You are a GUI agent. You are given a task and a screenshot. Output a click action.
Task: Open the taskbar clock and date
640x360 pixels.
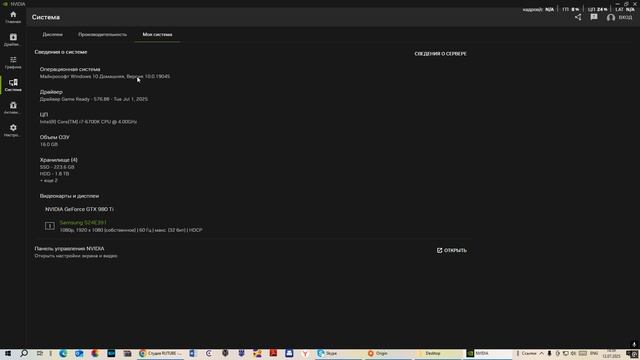point(611,353)
